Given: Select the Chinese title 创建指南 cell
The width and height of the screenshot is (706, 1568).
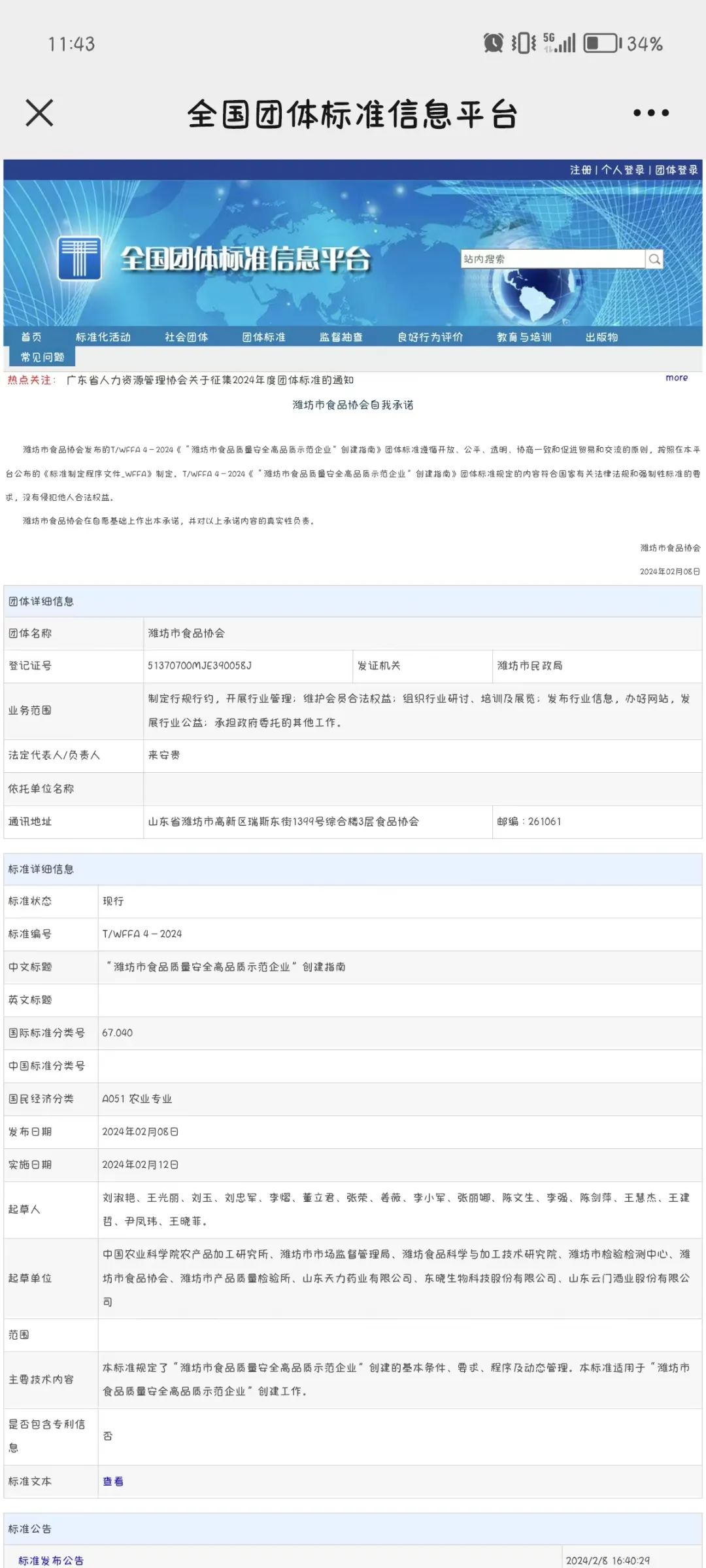Looking at the screenshot, I should (400, 967).
